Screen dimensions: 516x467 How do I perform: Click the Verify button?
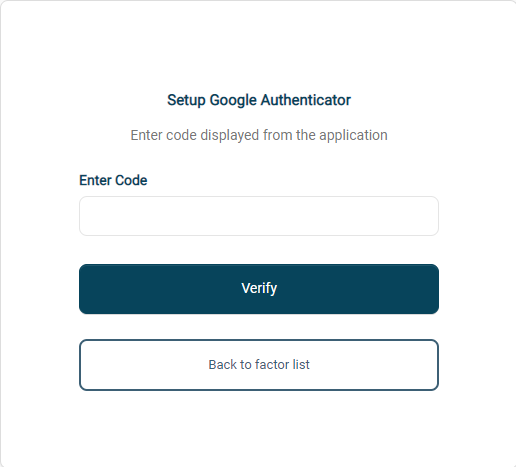(x=259, y=289)
